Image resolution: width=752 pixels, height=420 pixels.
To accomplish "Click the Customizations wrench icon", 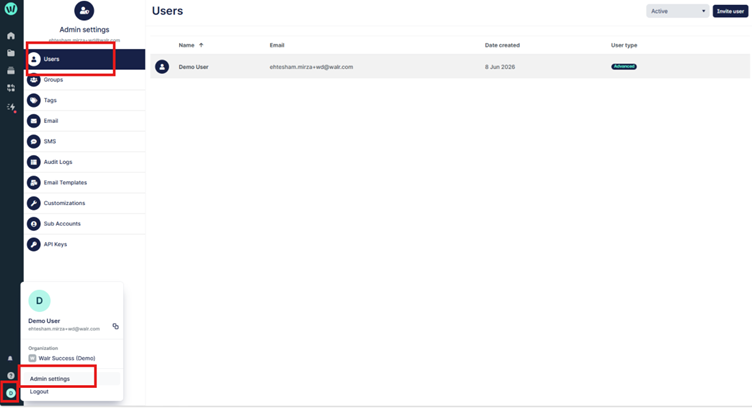I will point(34,203).
